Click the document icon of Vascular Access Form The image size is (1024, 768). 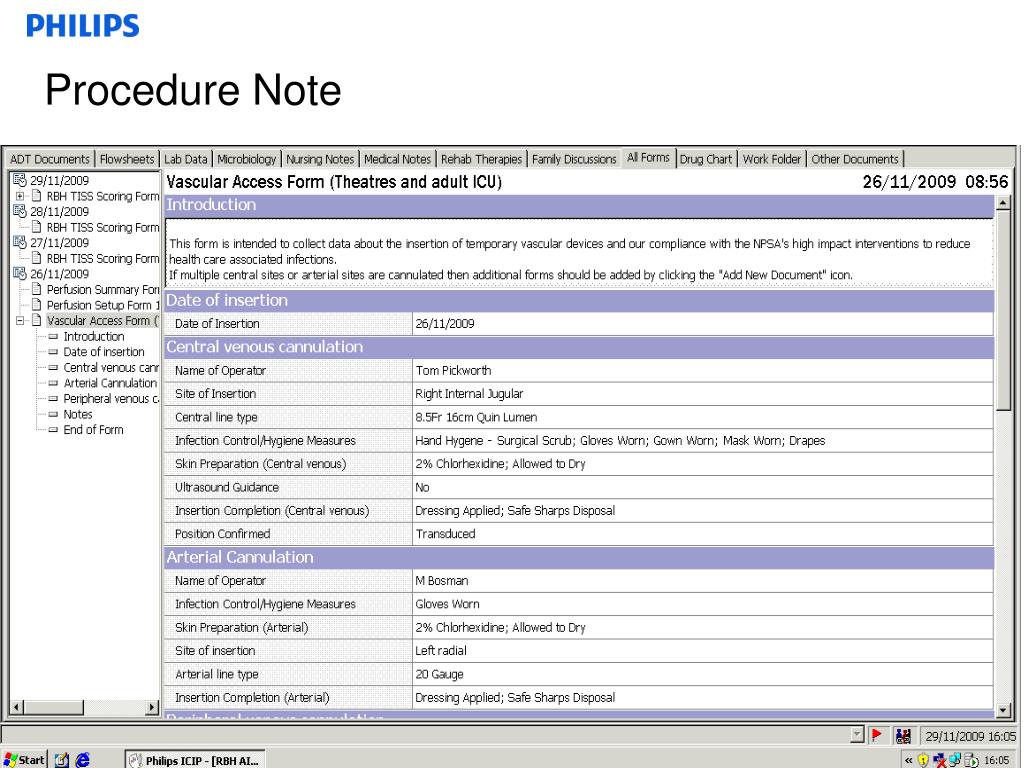[37, 321]
